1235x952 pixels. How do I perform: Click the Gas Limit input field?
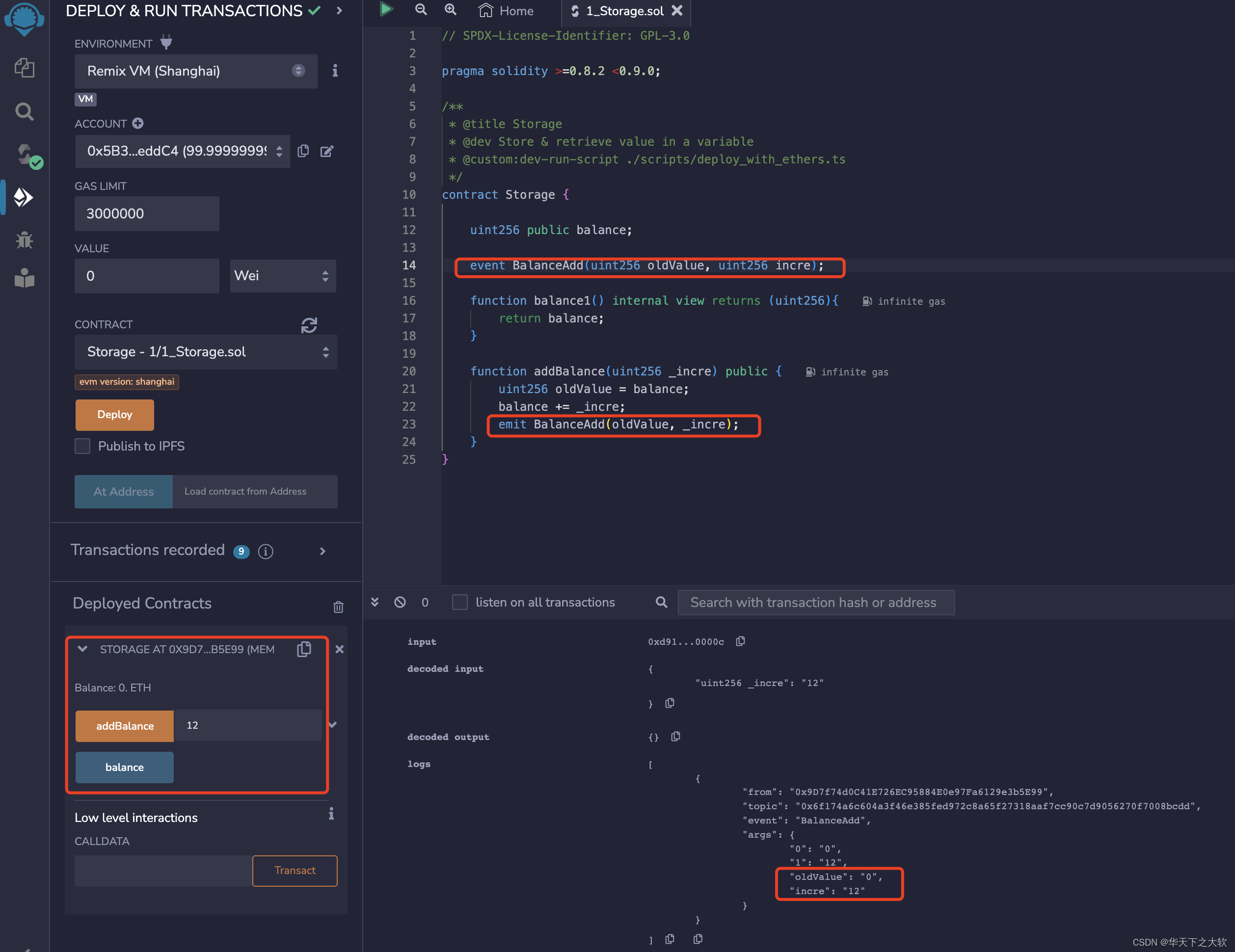[x=147, y=213]
